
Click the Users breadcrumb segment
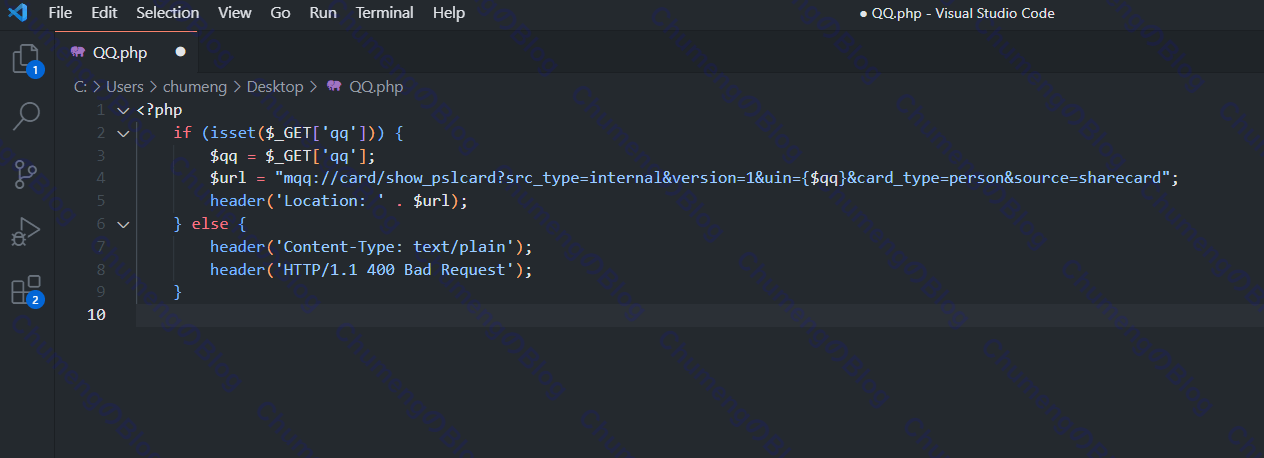pyautogui.click(x=125, y=87)
